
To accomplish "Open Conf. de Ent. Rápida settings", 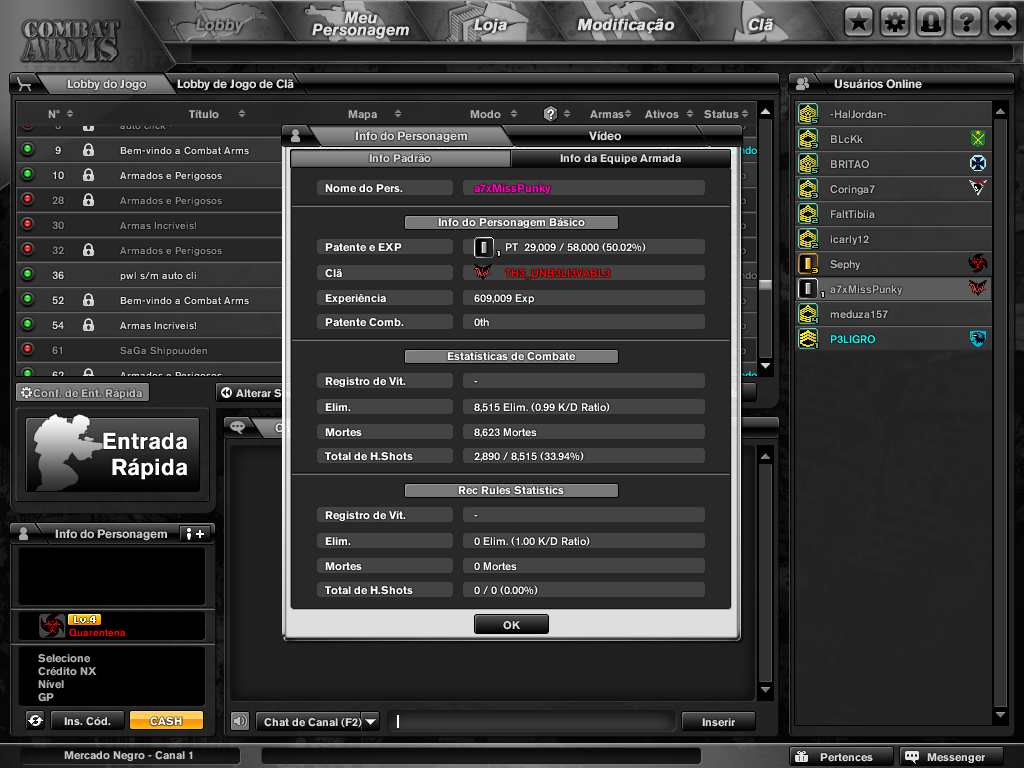I will [x=82, y=392].
